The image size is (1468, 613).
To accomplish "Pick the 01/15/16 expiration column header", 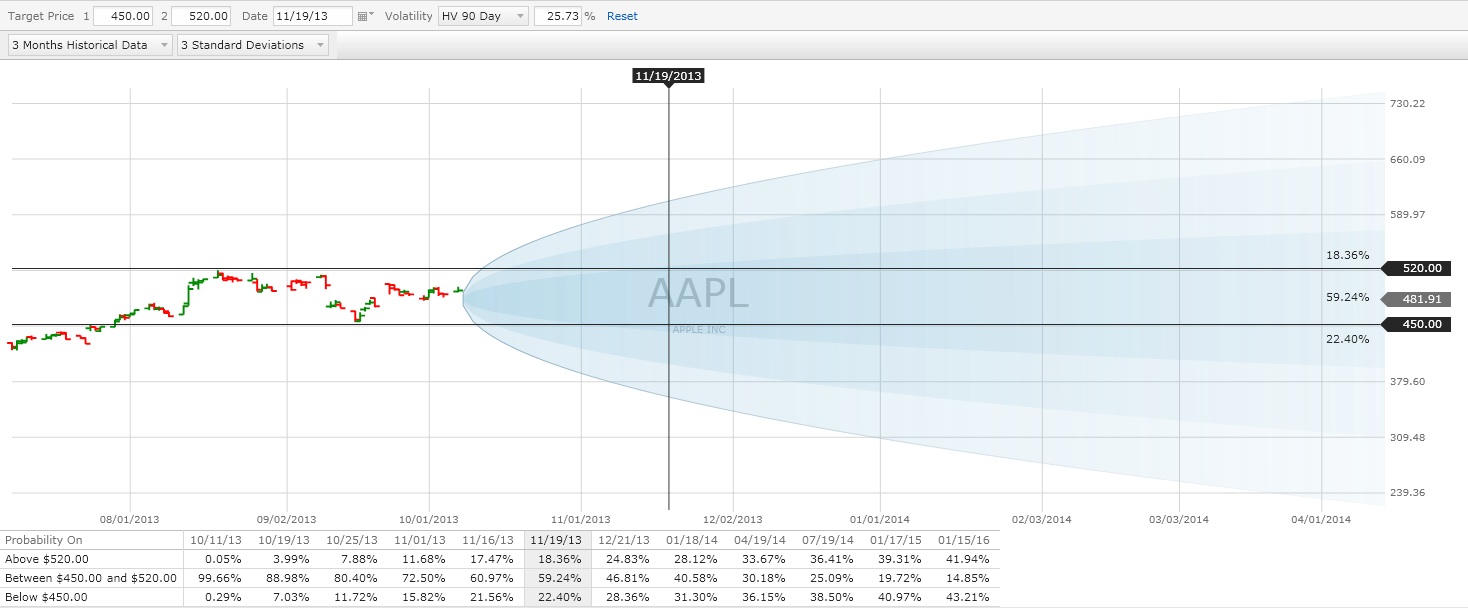I will click(x=965, y=540).
